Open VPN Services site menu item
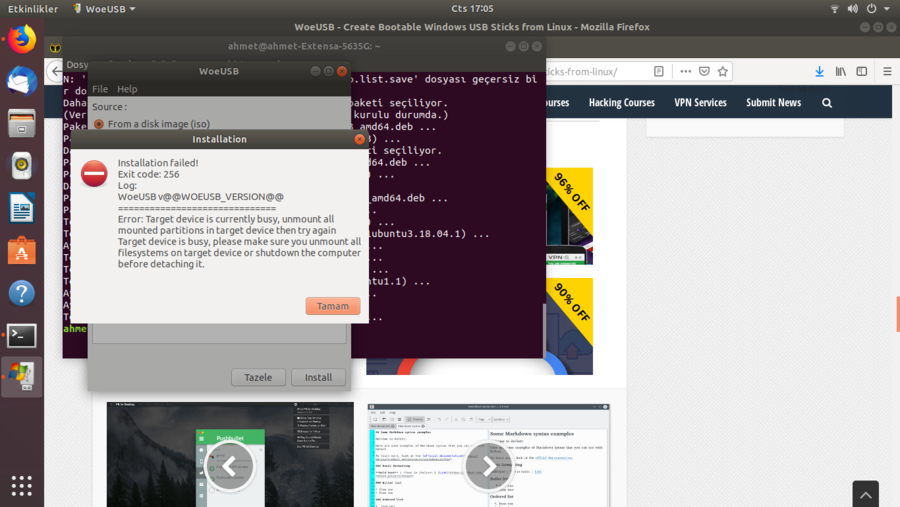The width and height of the screenshot is (900, 507). (x=700, y=103)
